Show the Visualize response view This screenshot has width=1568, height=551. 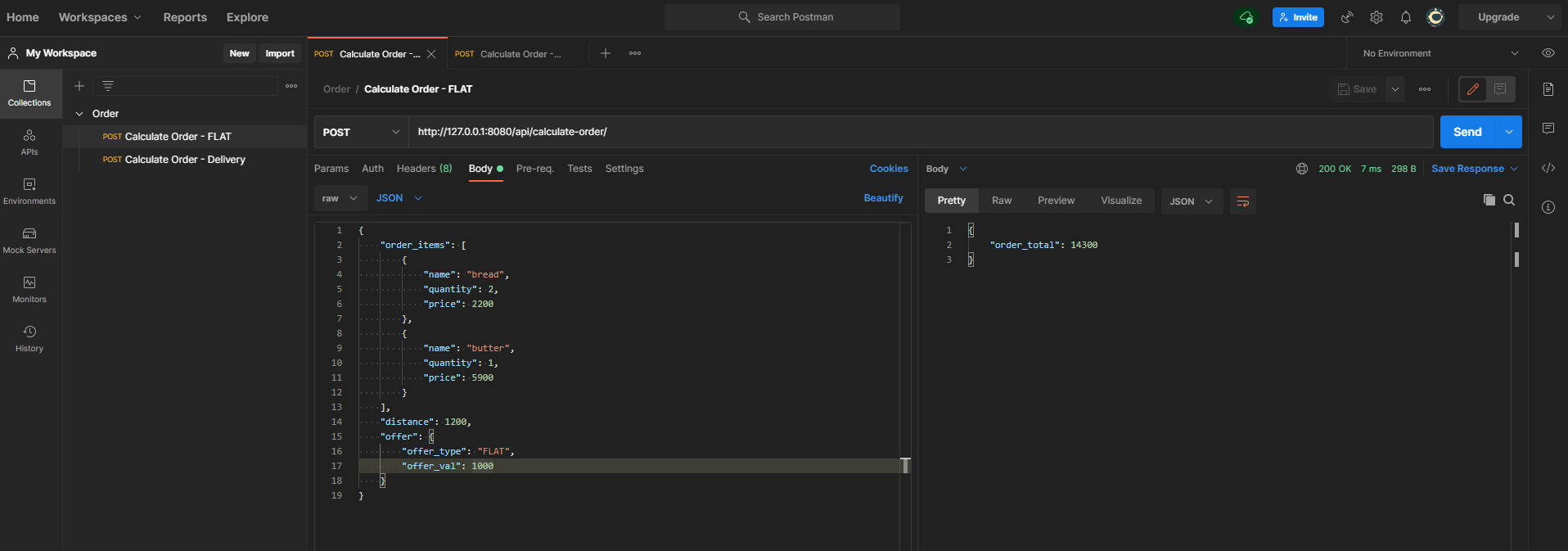tap(1121, 201)
